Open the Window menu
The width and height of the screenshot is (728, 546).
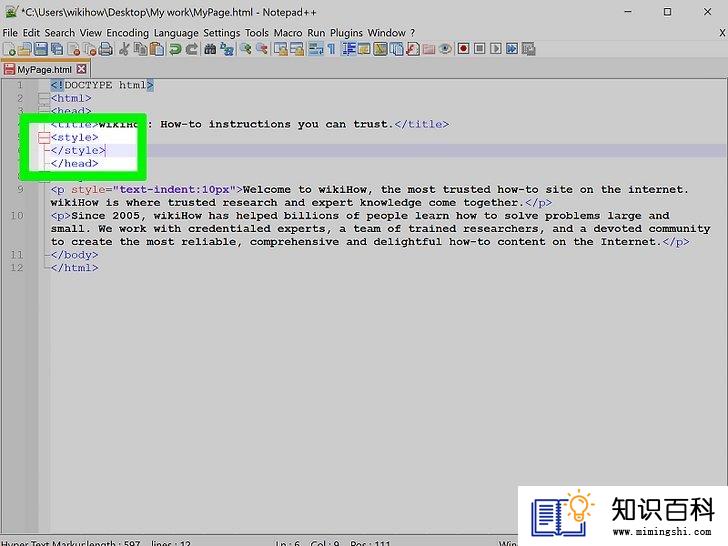point(386,33)
